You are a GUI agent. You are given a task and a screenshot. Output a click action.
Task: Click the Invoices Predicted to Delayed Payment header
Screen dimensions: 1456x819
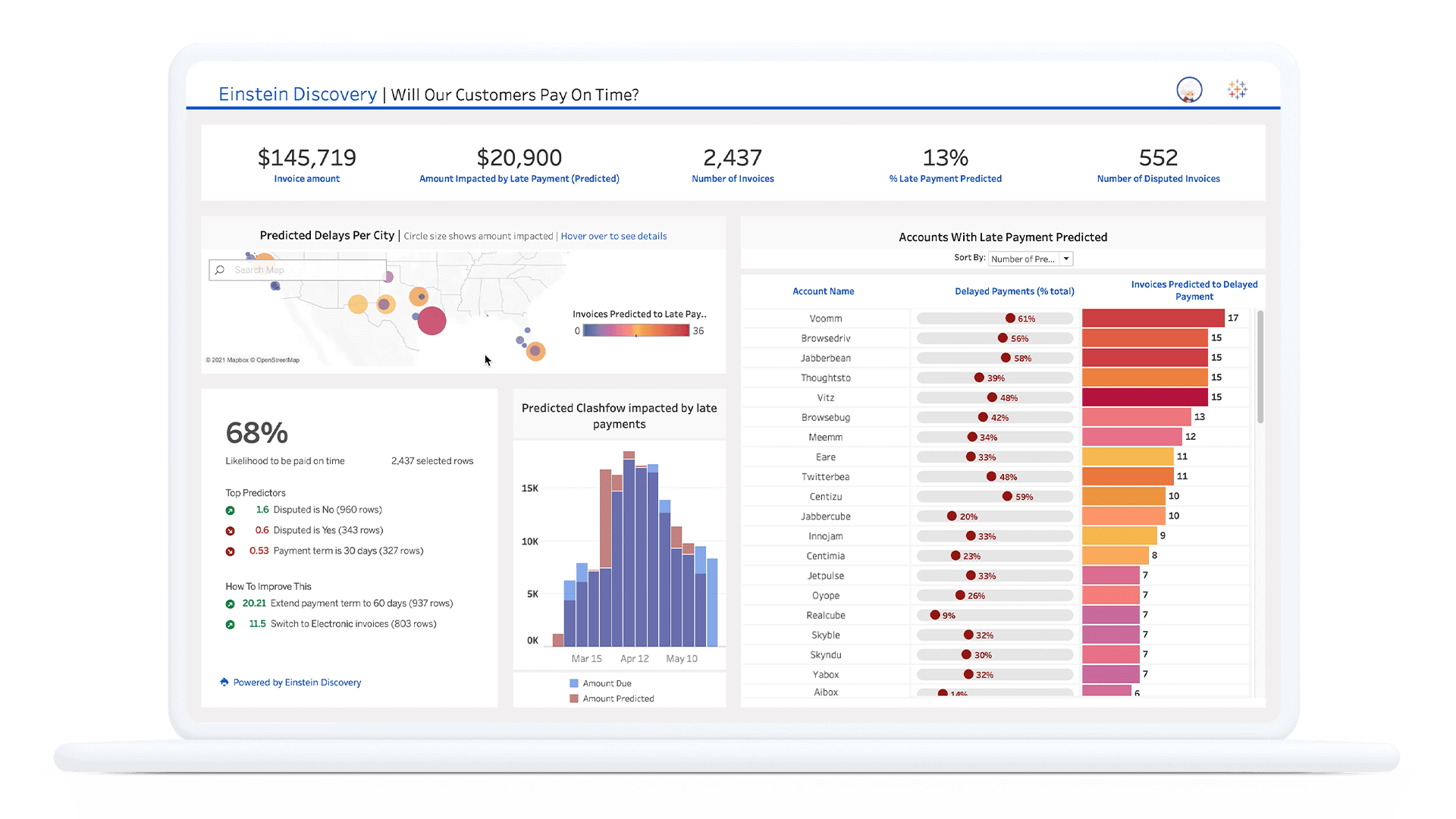pos(1194,290)
